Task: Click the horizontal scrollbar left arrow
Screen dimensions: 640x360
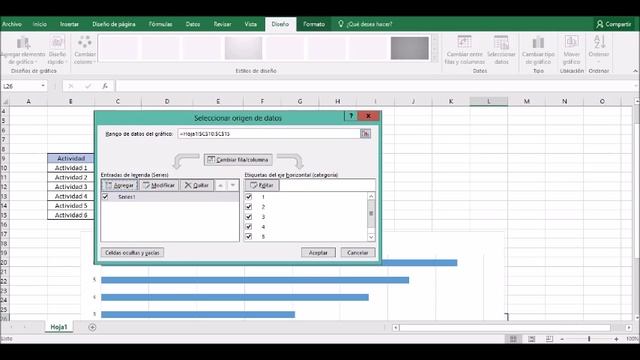Action: pyautogui.click(x=396, y=328)
